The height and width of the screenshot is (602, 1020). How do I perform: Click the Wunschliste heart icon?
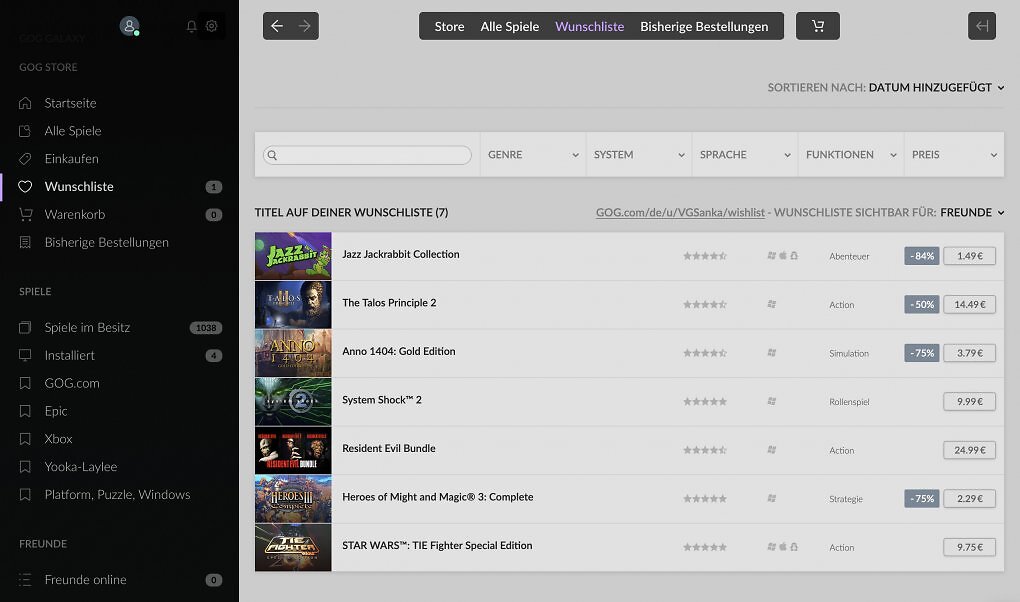[25, 187]
